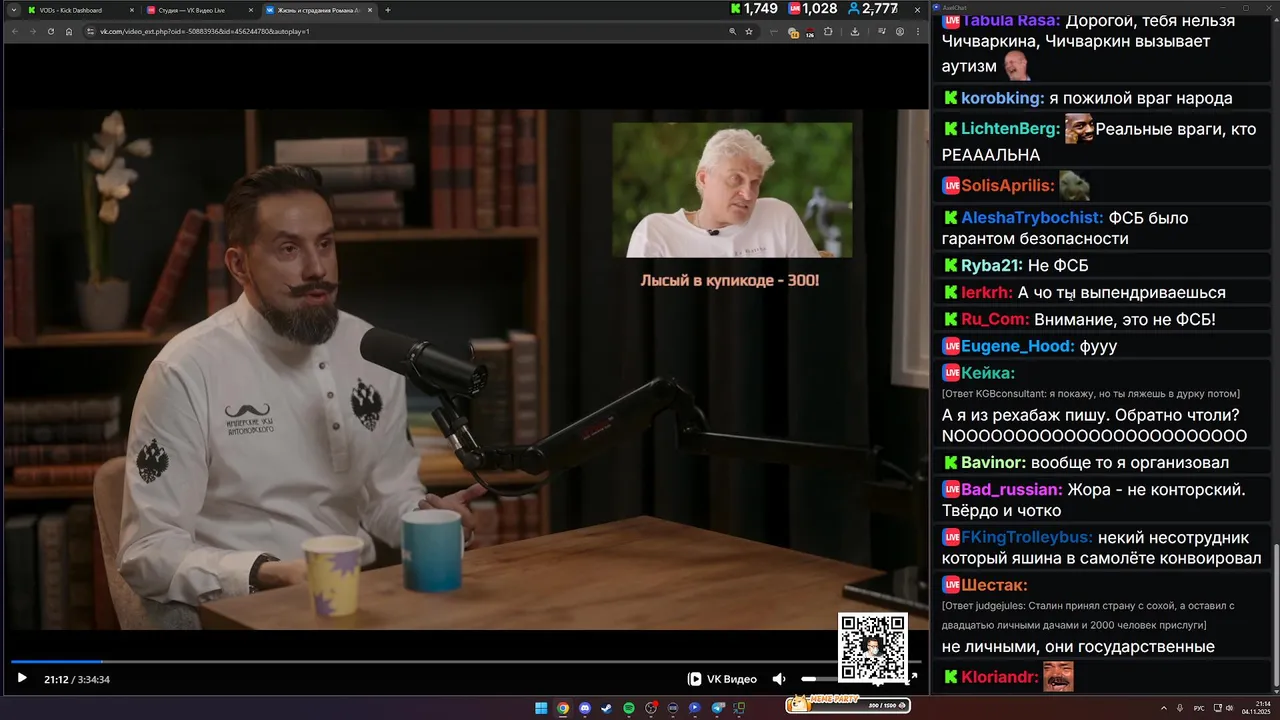
Task: Select username Bad_russian in chat
Action: click(x=1012, y=489)
